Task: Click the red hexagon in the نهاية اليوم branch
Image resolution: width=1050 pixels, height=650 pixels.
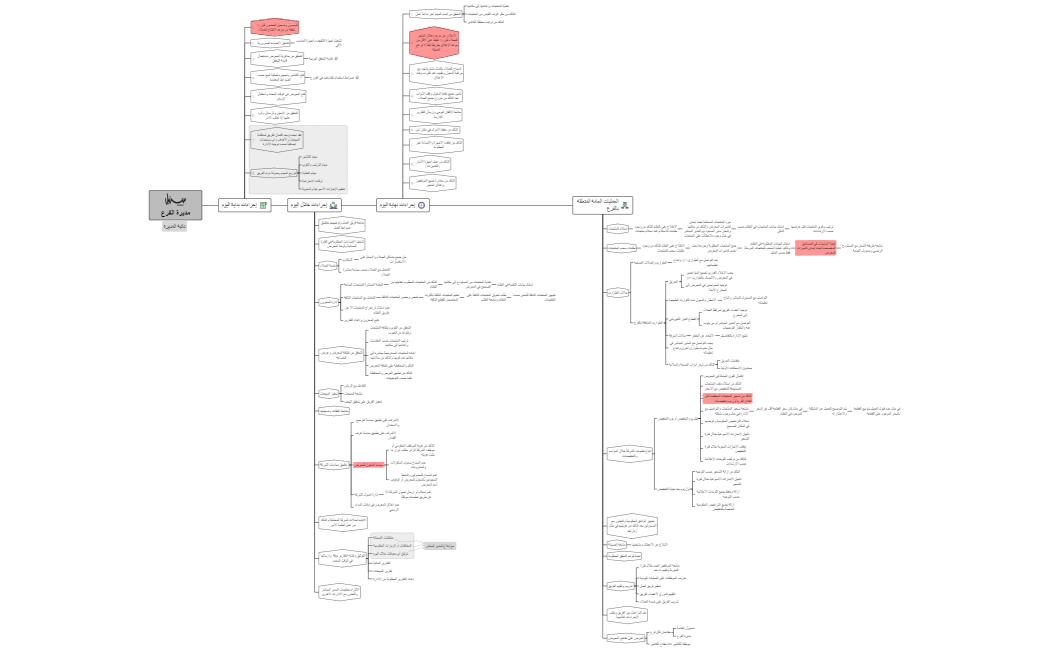Action: click(435, 41)
